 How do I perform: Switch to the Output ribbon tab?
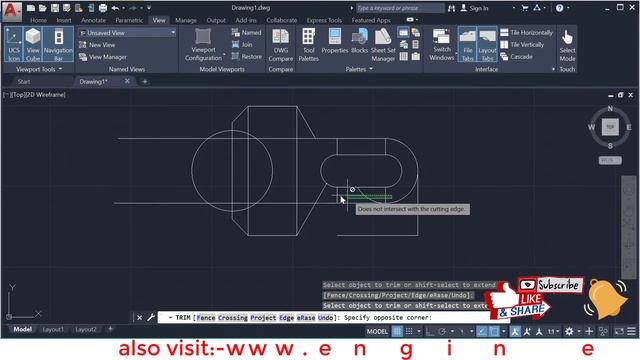(x=216, y=20)
